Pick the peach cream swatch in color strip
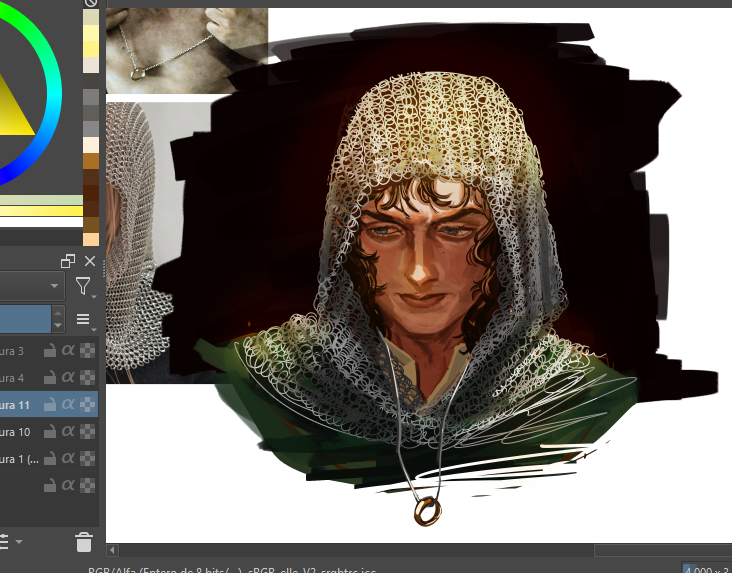 point(91,145)
